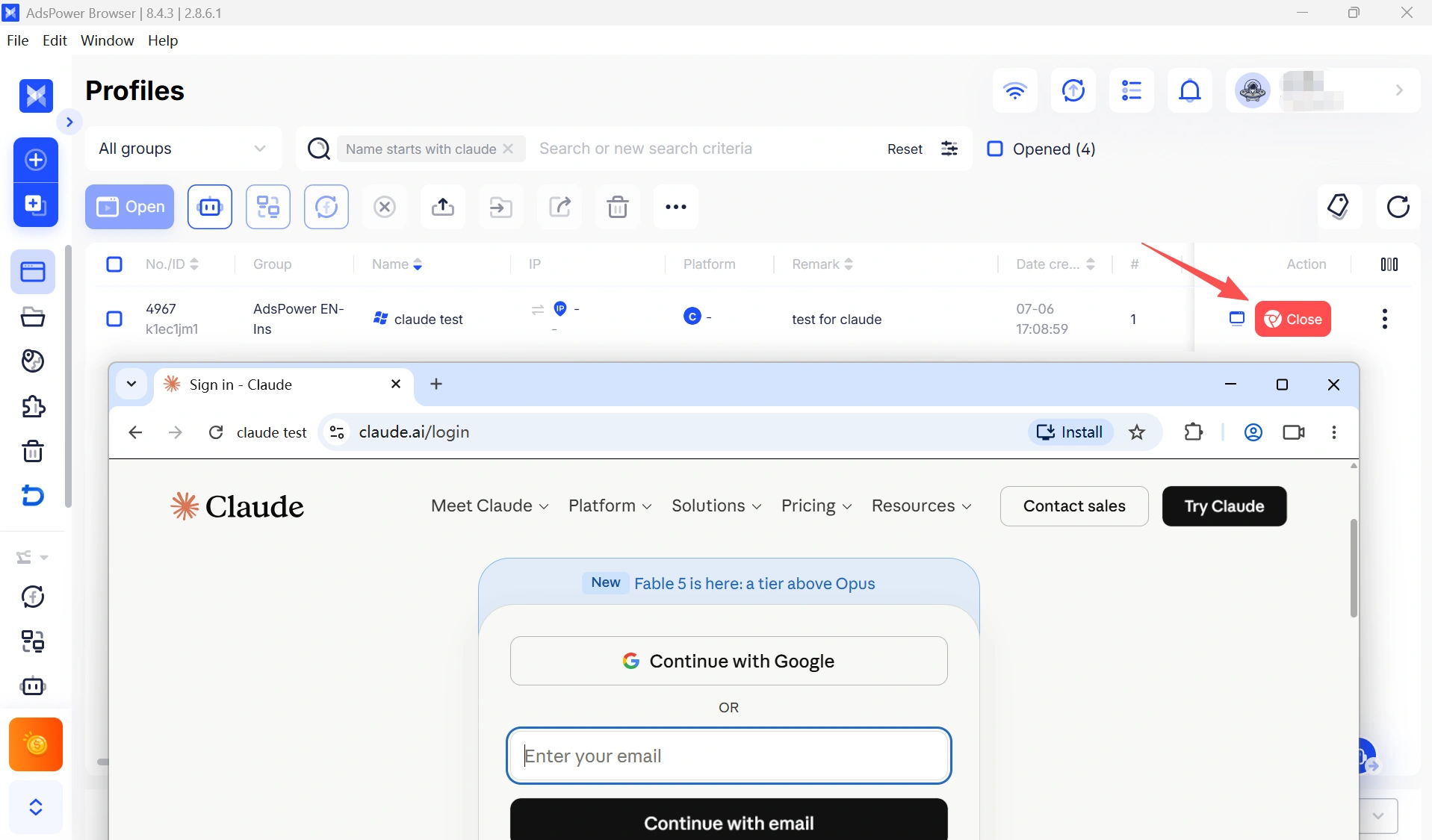
Task: Click the Claude page vertical scrollbar
Action: (1354, 569)
